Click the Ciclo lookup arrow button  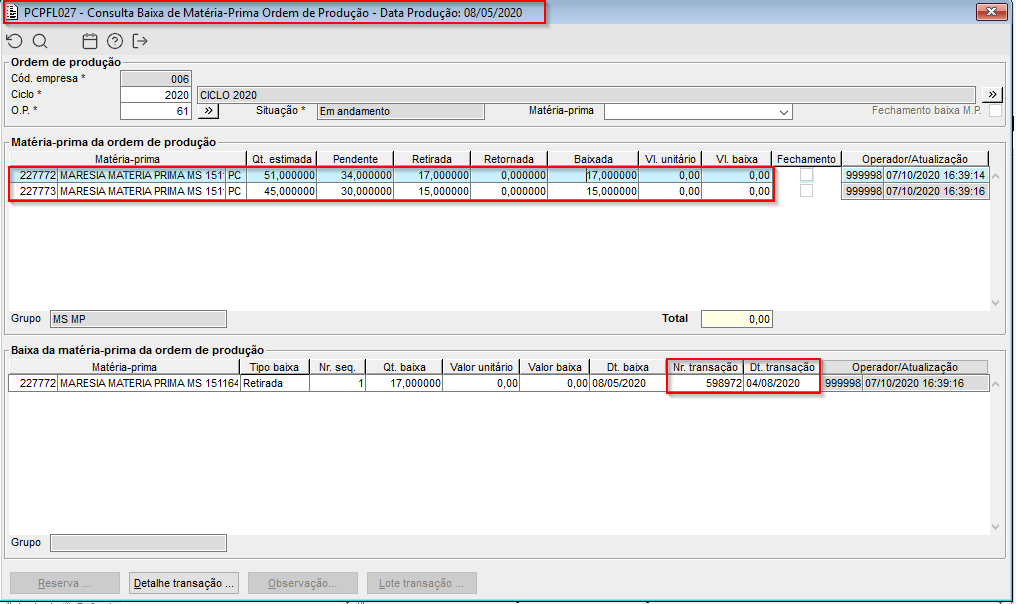[992, 95]
